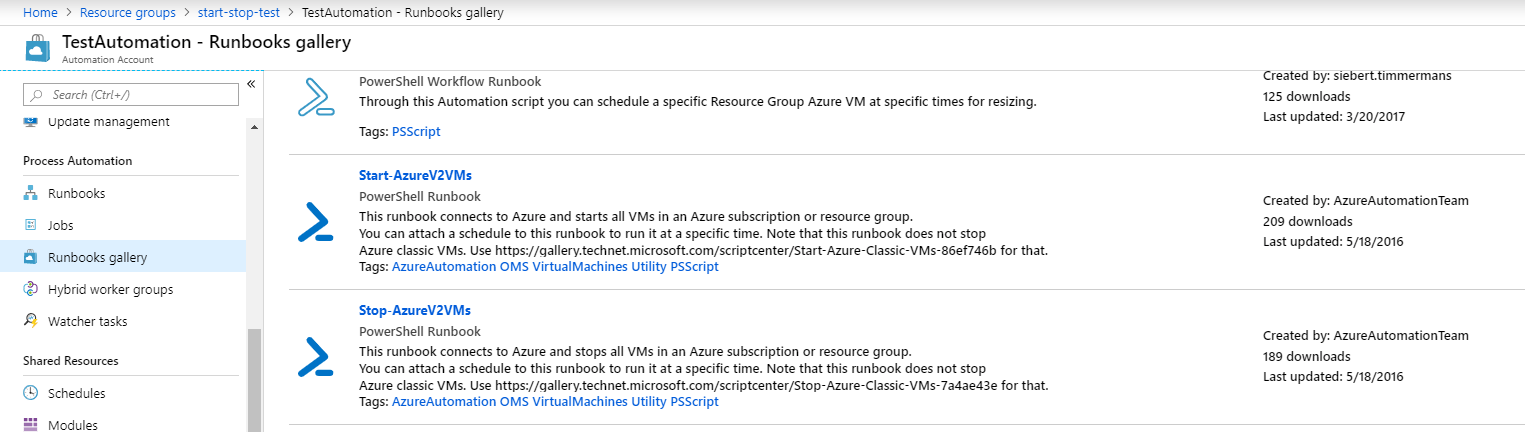Click the Stop-AzureV2VMs PowerShell icon
This screenshot has width=1525, height=432.
click(x=315, y=357)
